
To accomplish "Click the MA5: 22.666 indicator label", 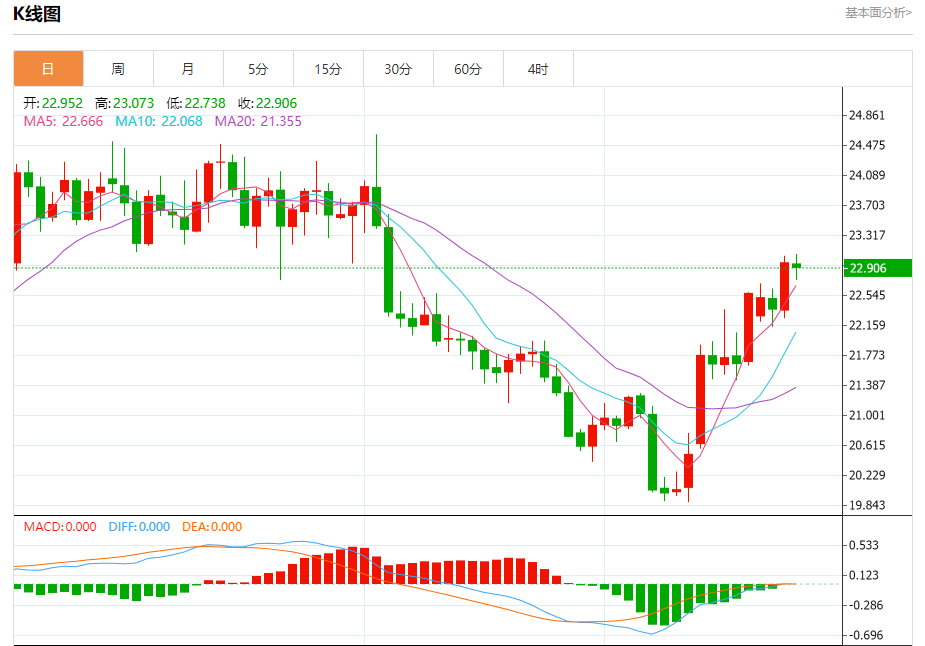I will pyautogui.click(x=63, y=122).
